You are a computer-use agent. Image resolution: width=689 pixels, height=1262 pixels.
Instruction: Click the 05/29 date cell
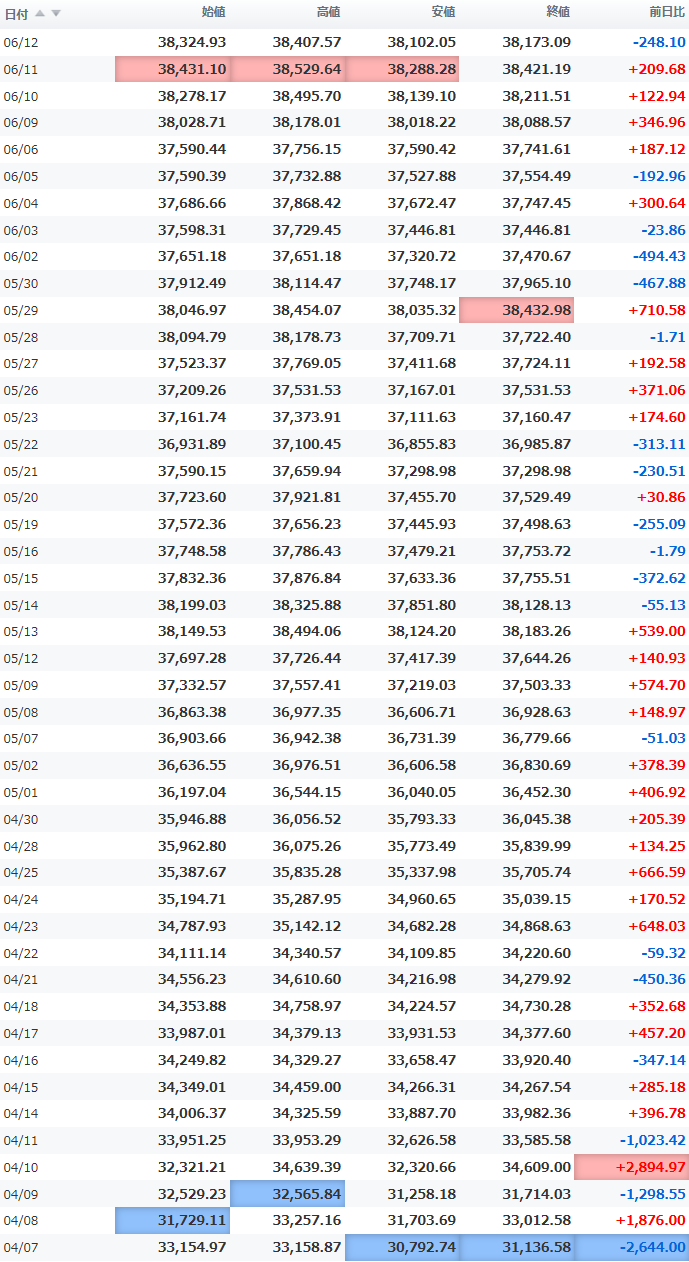coord(20,310)
